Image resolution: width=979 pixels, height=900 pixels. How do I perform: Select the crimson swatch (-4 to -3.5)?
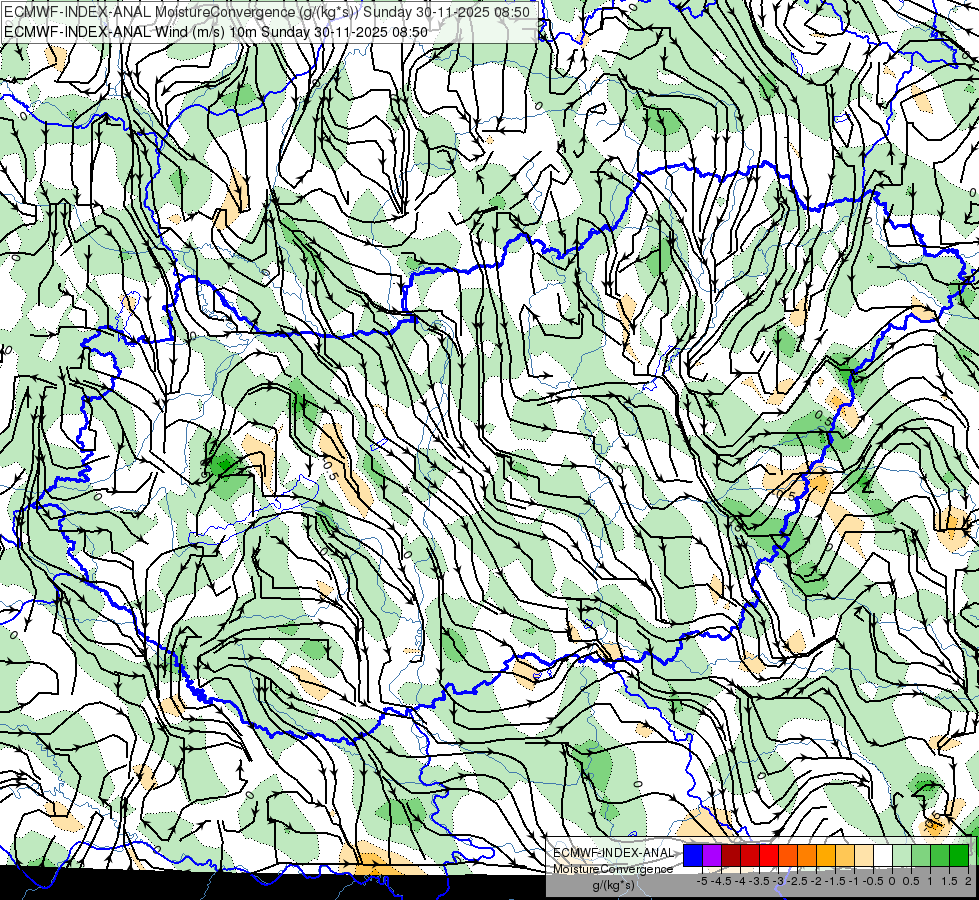pyautogui.click(x=750, y=856)
